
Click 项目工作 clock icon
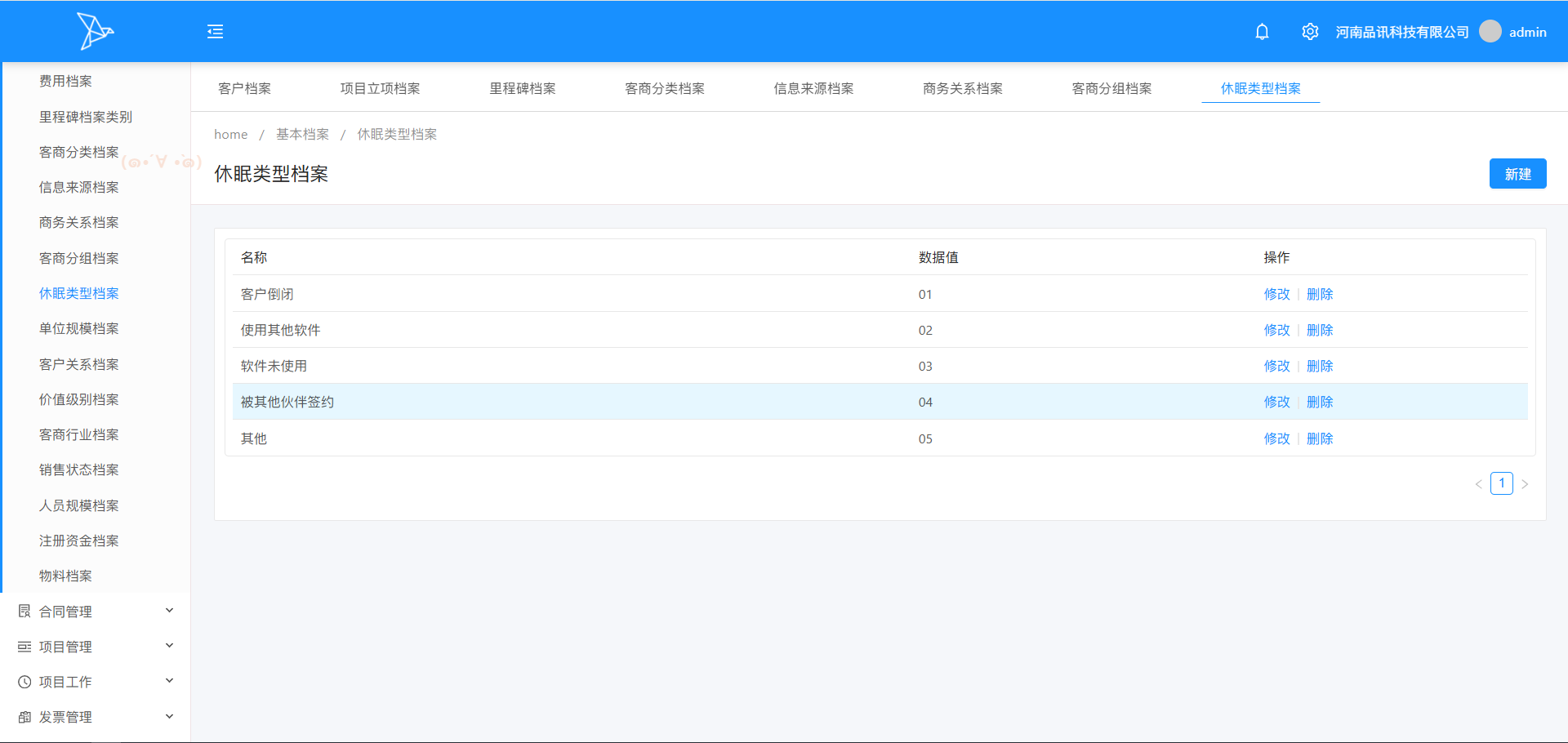[x=24, y=682]
